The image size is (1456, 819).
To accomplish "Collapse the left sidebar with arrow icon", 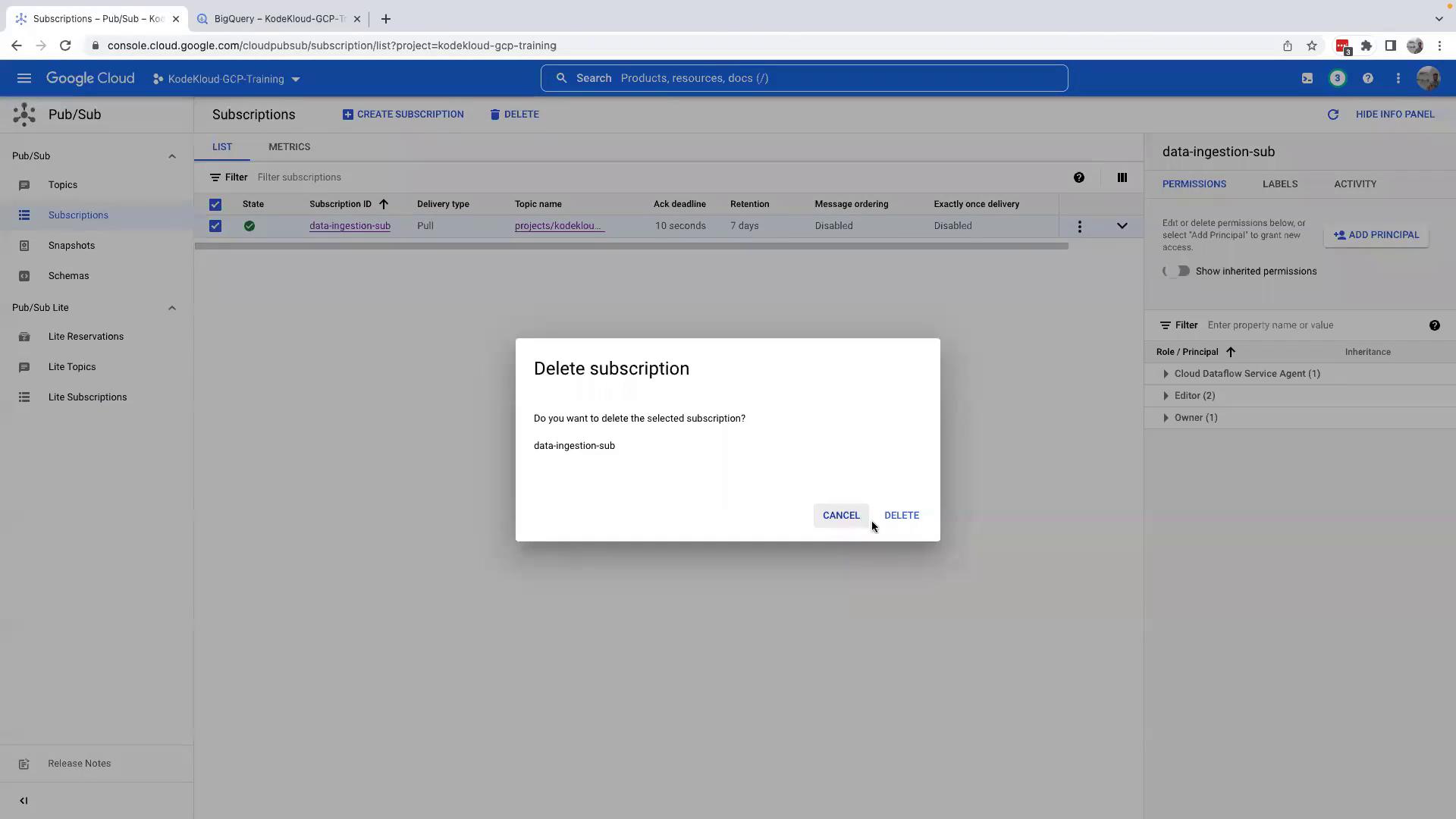I will 24,800.
